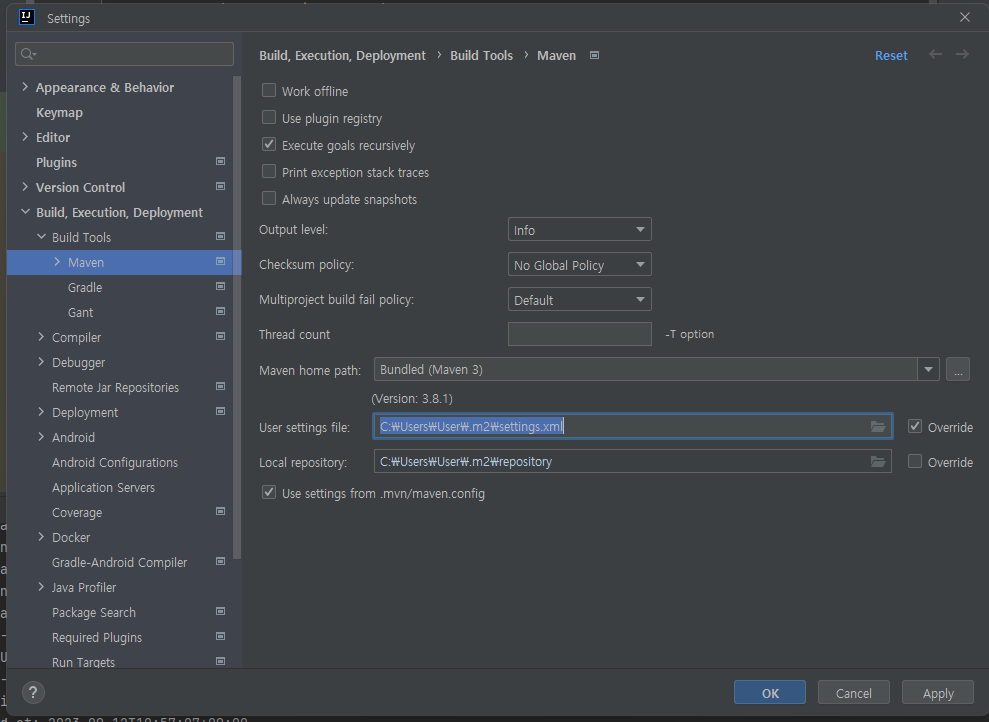989x722 pixels.
Task: Check Override for Local repository
Action: coord(915,462)
